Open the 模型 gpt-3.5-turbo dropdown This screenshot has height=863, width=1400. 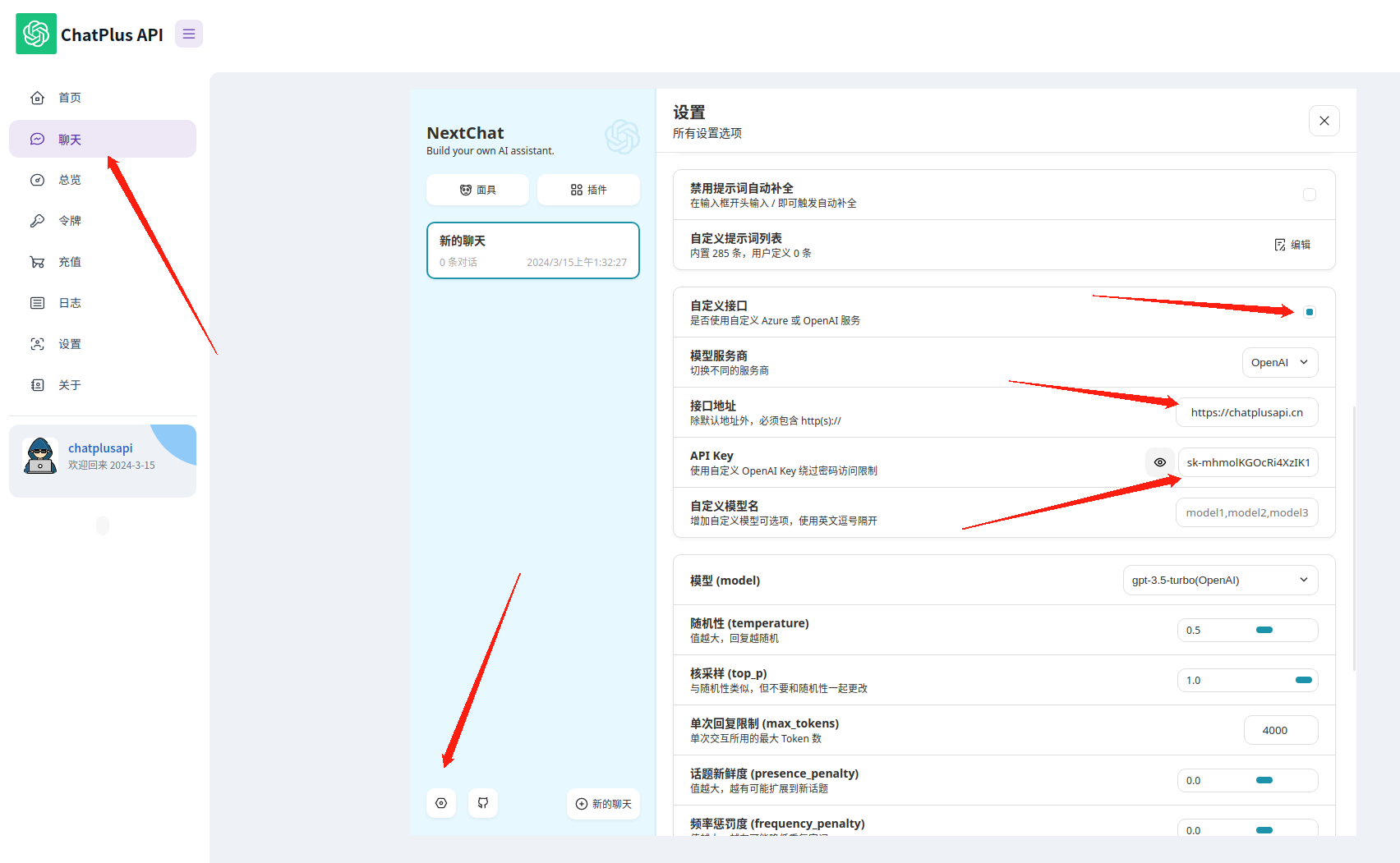tap(1220, 580)
